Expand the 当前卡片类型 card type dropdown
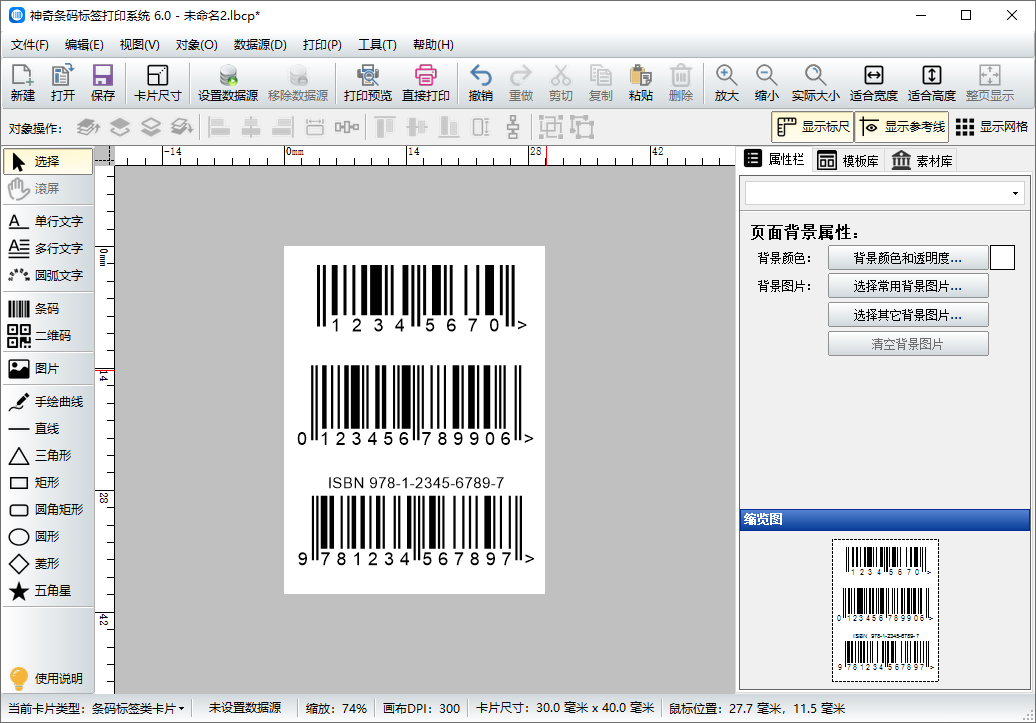Viewport: 1036px width, 723px height. (x=96, y=708)
